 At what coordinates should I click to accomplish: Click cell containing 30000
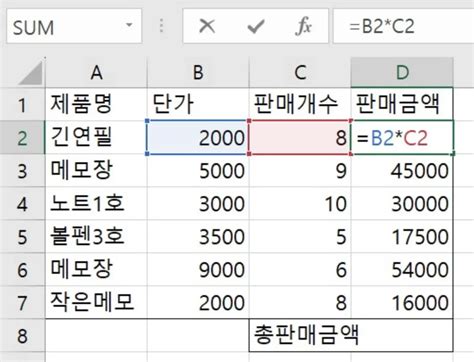point(402,203)
